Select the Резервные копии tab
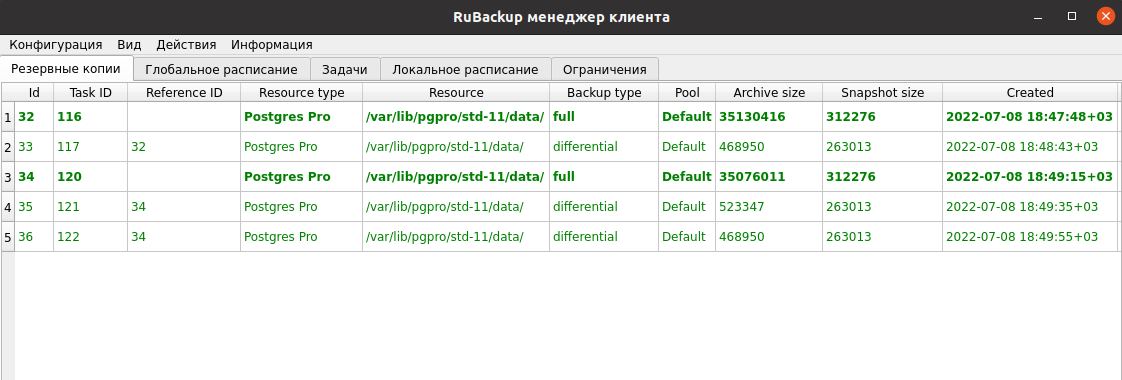Viewport: 1122px width, 380px height. pos(67,69)
